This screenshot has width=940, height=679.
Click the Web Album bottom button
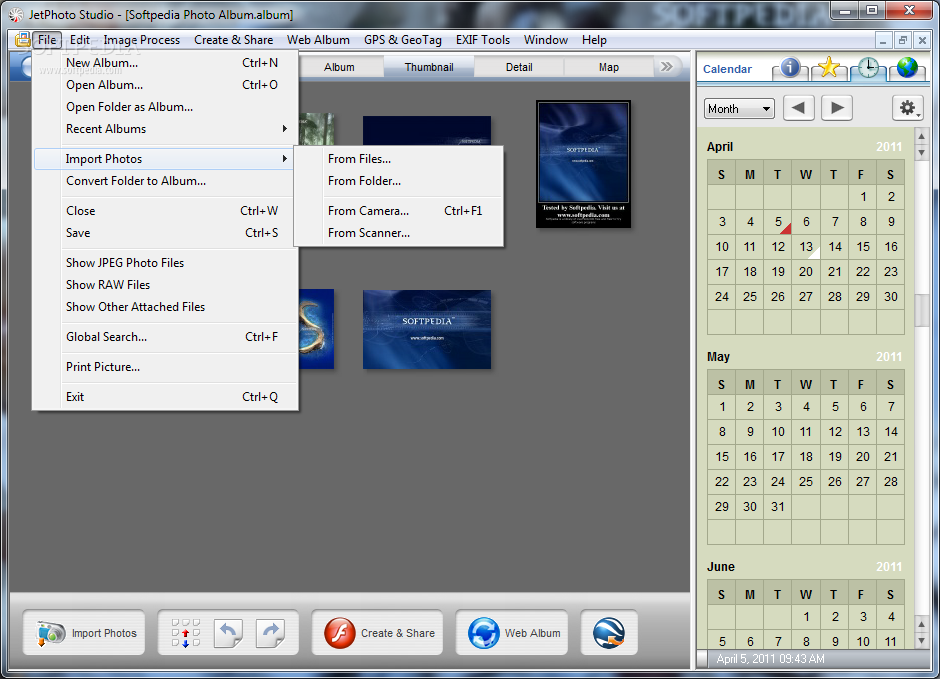511,633
